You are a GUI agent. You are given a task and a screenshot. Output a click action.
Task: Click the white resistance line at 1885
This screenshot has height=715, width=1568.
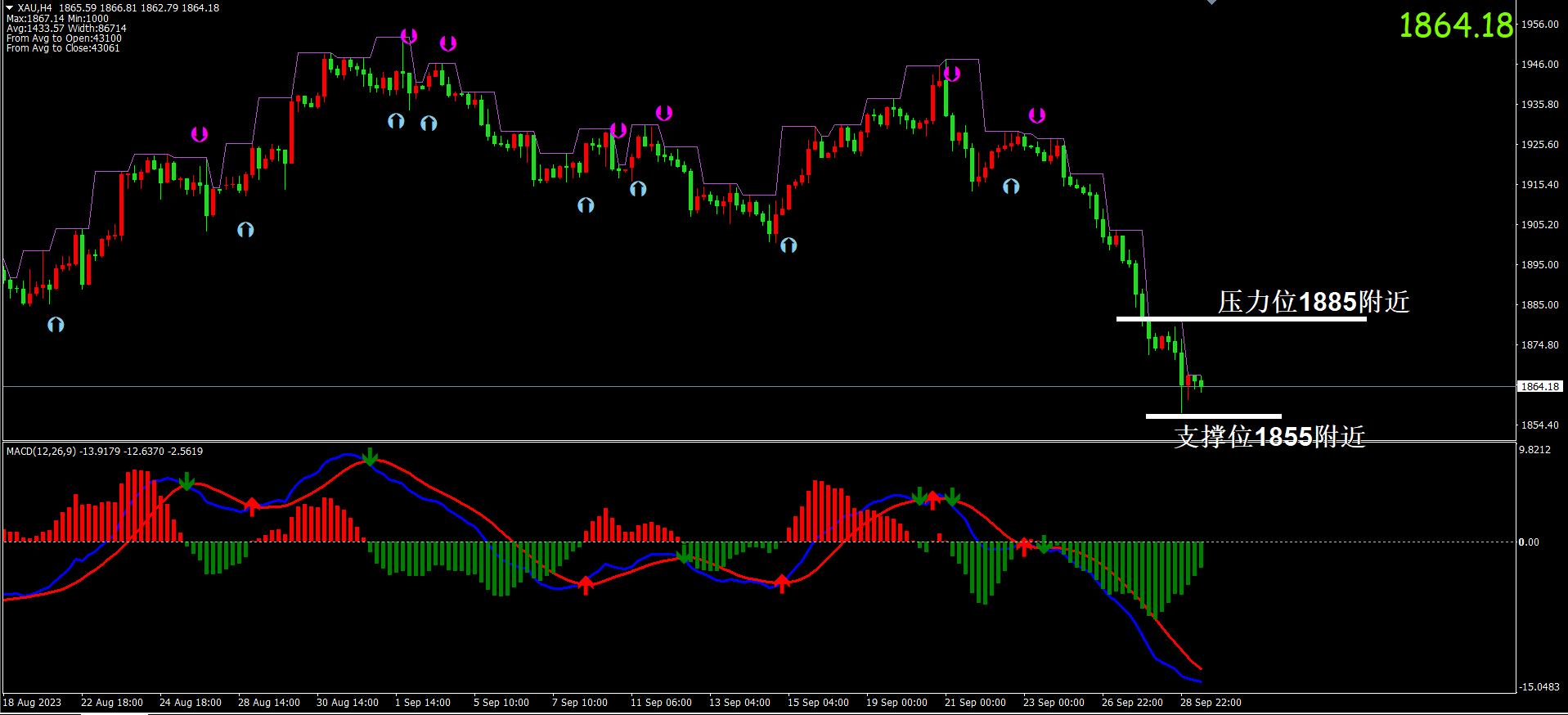click(x=1240, y=319)
